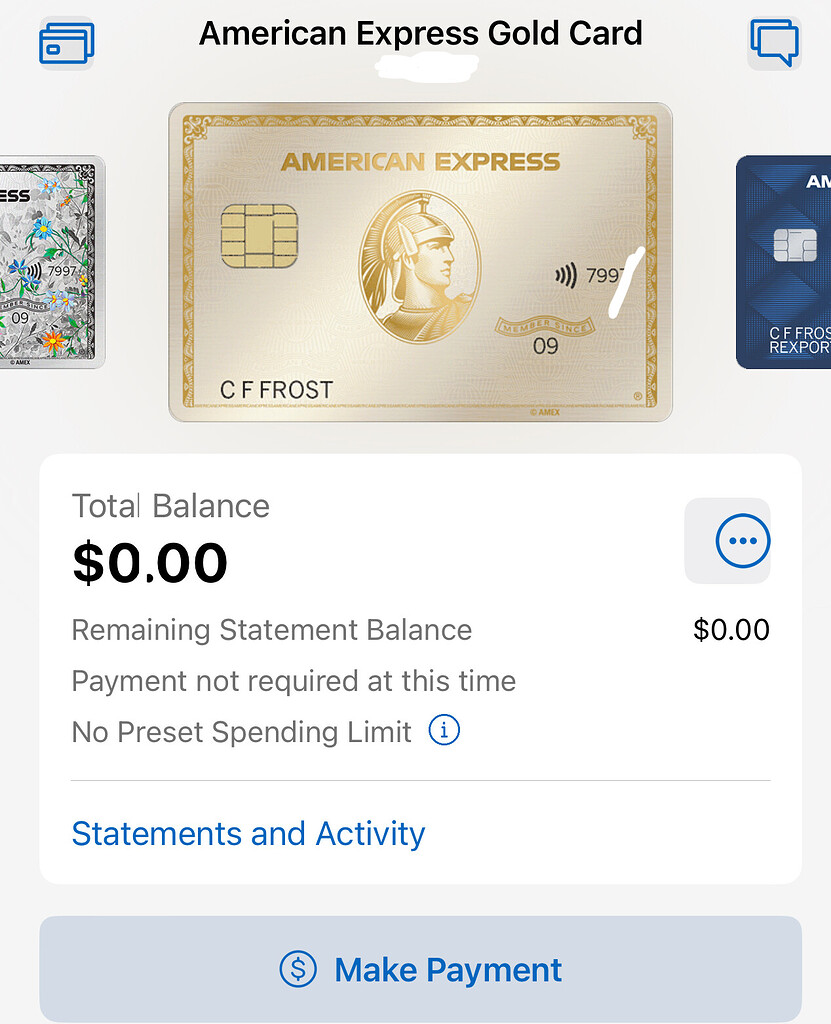Tap the Remaining Statement Balance $0.00 value
The image size is (831, 1024).
tap(732, 630)
